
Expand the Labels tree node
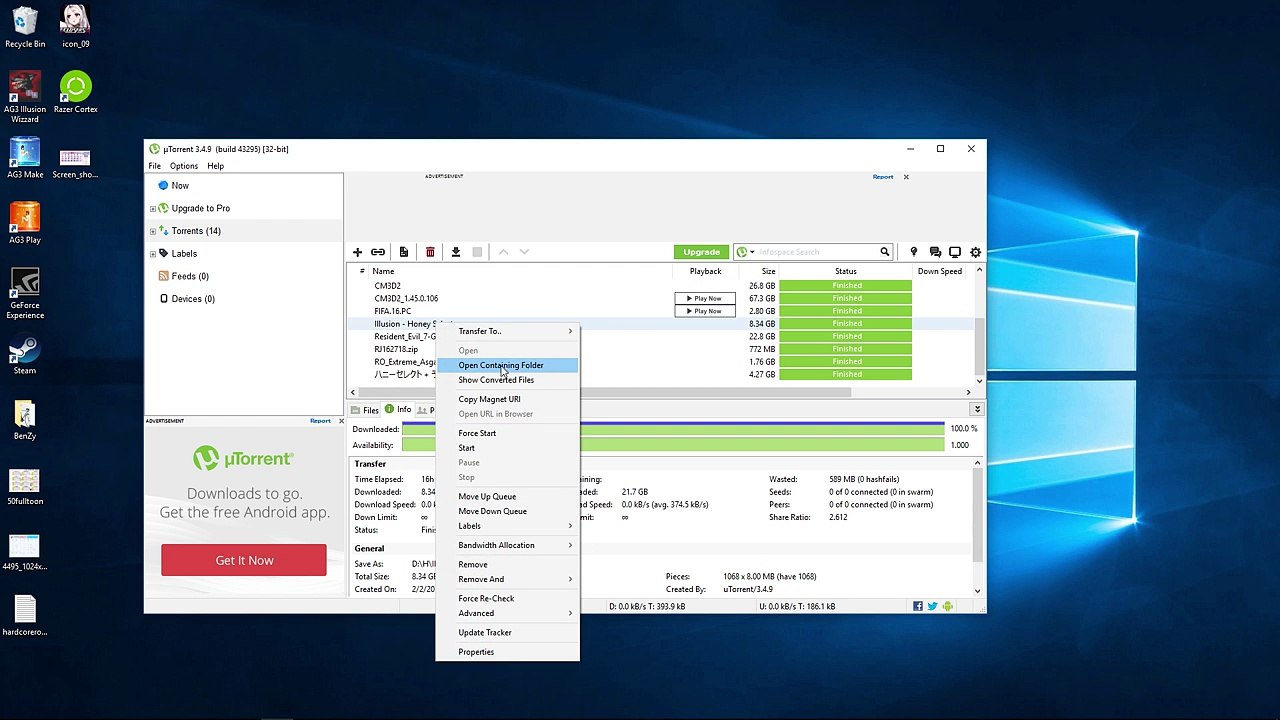(x=153, y=254)
